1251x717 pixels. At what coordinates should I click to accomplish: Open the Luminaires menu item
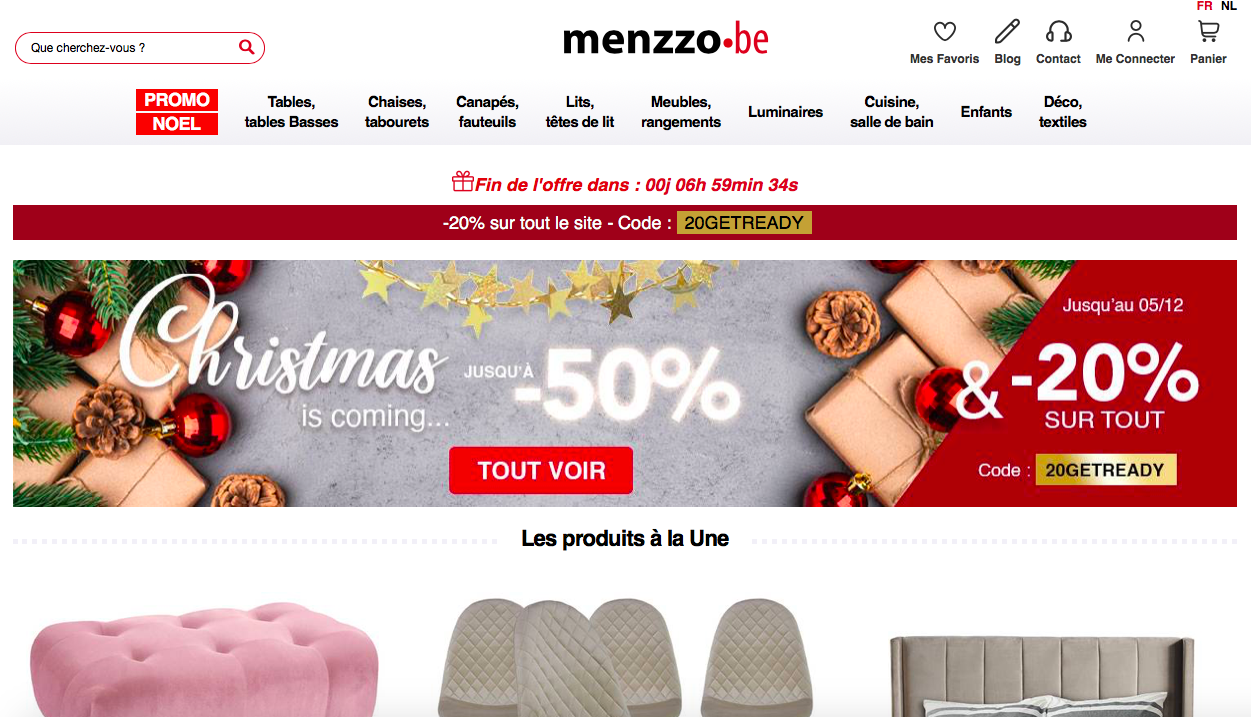785,112
